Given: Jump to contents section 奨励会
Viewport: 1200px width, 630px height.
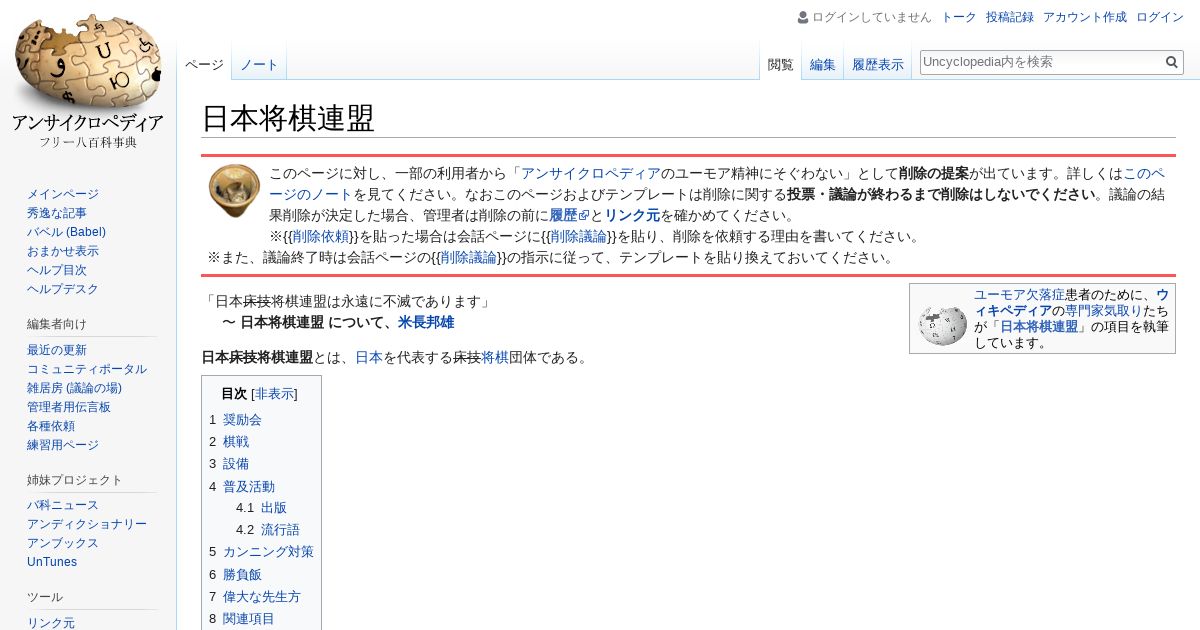Looking at the screenshot, I should click(x=242, y=420).
